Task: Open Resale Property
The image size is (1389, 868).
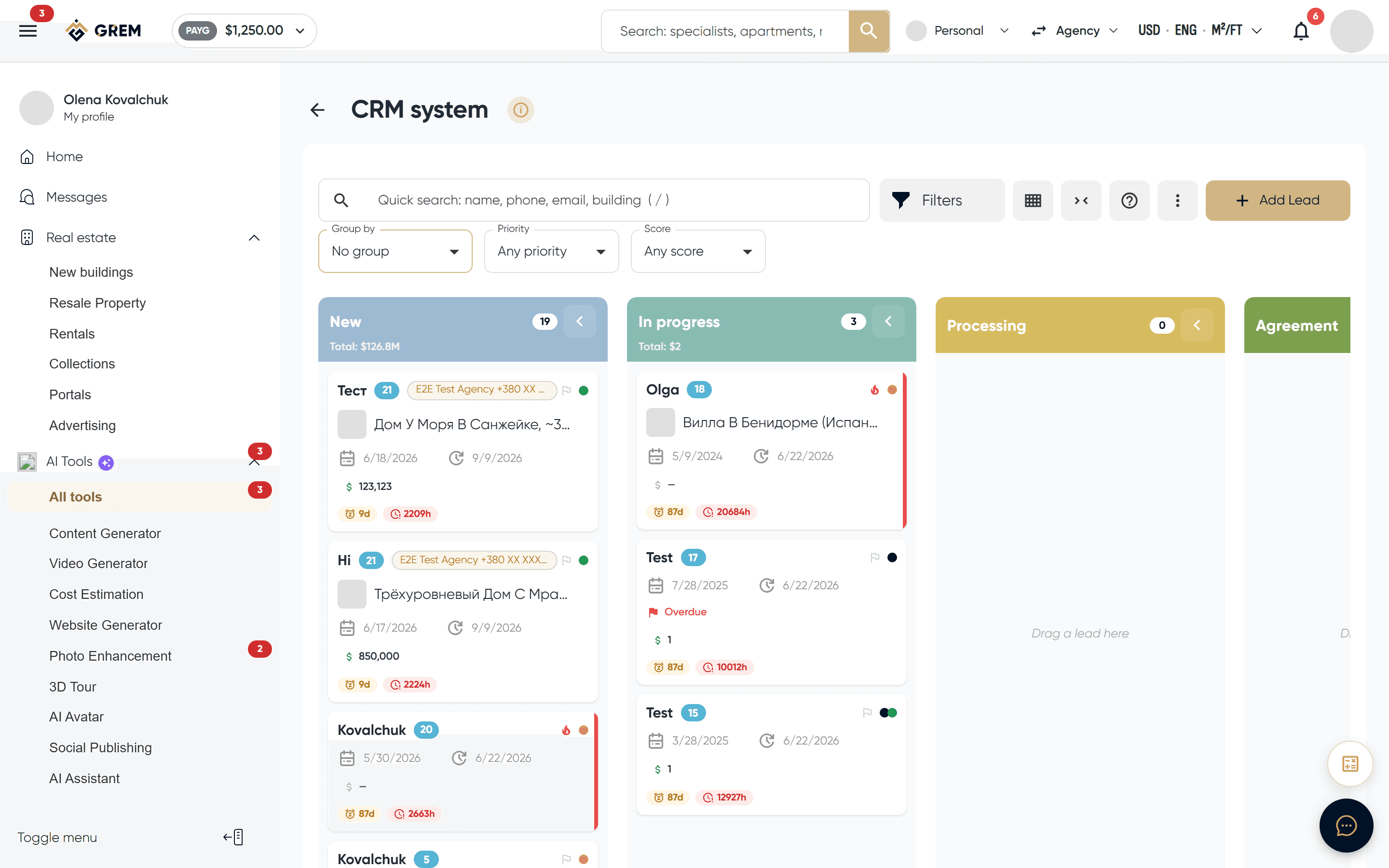Action: coord(97,303)
